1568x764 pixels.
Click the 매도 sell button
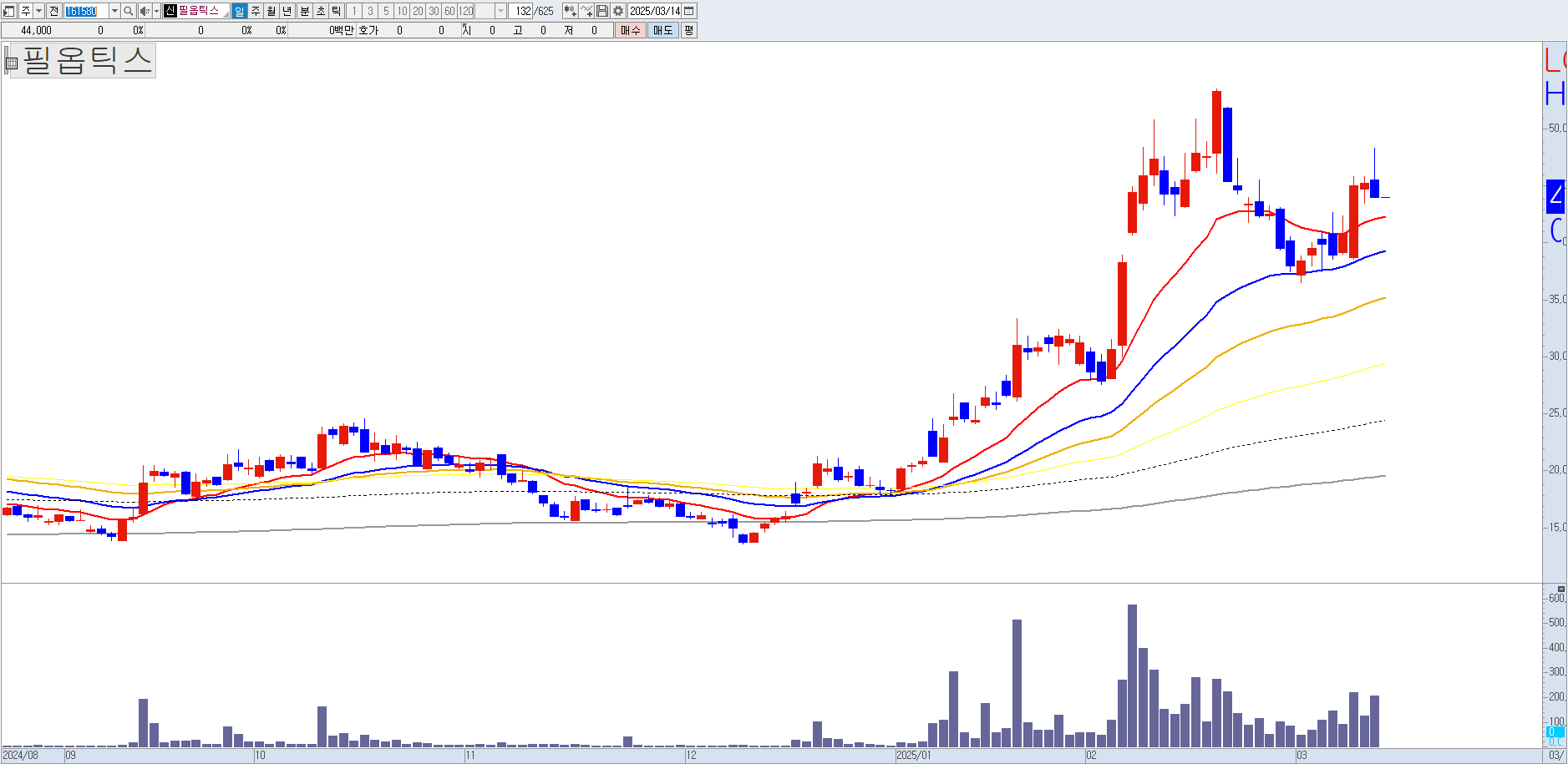(662, 30)
